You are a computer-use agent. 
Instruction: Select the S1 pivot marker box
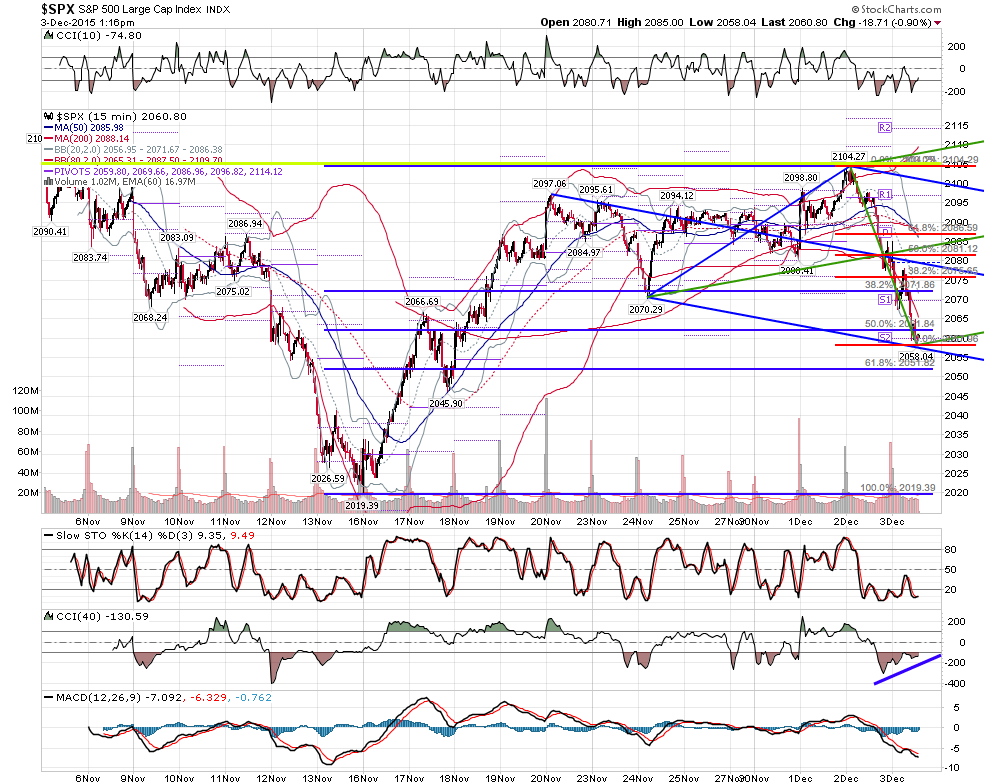[x=884, y=299]
